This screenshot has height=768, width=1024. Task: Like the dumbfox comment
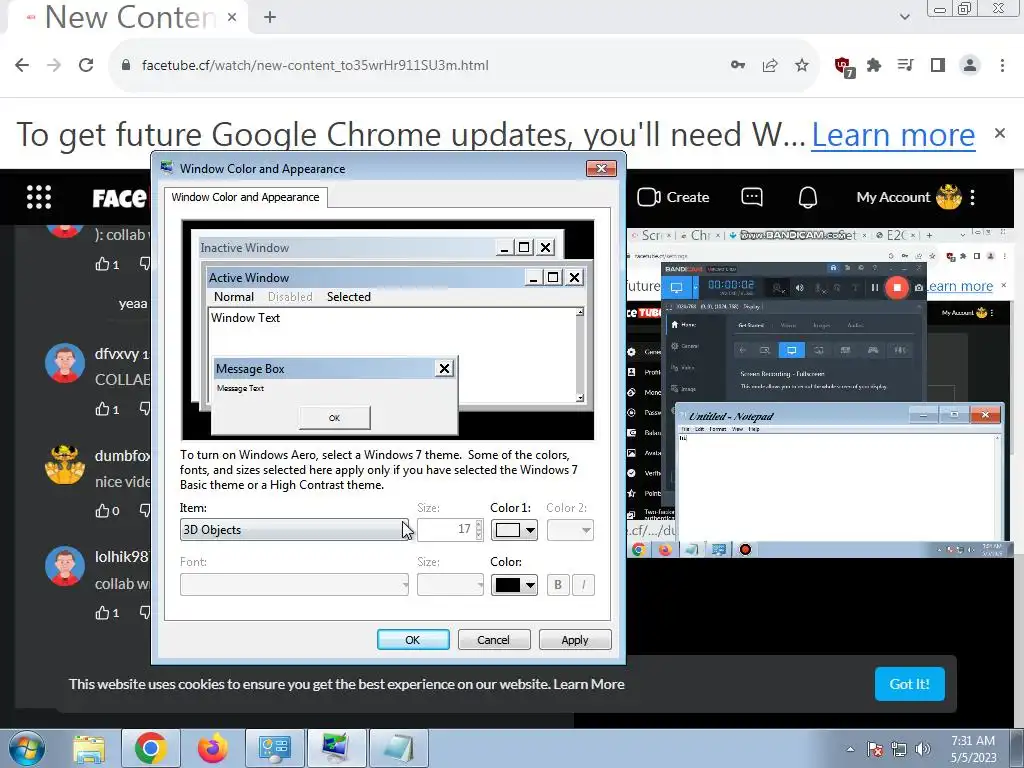(103, 511)
